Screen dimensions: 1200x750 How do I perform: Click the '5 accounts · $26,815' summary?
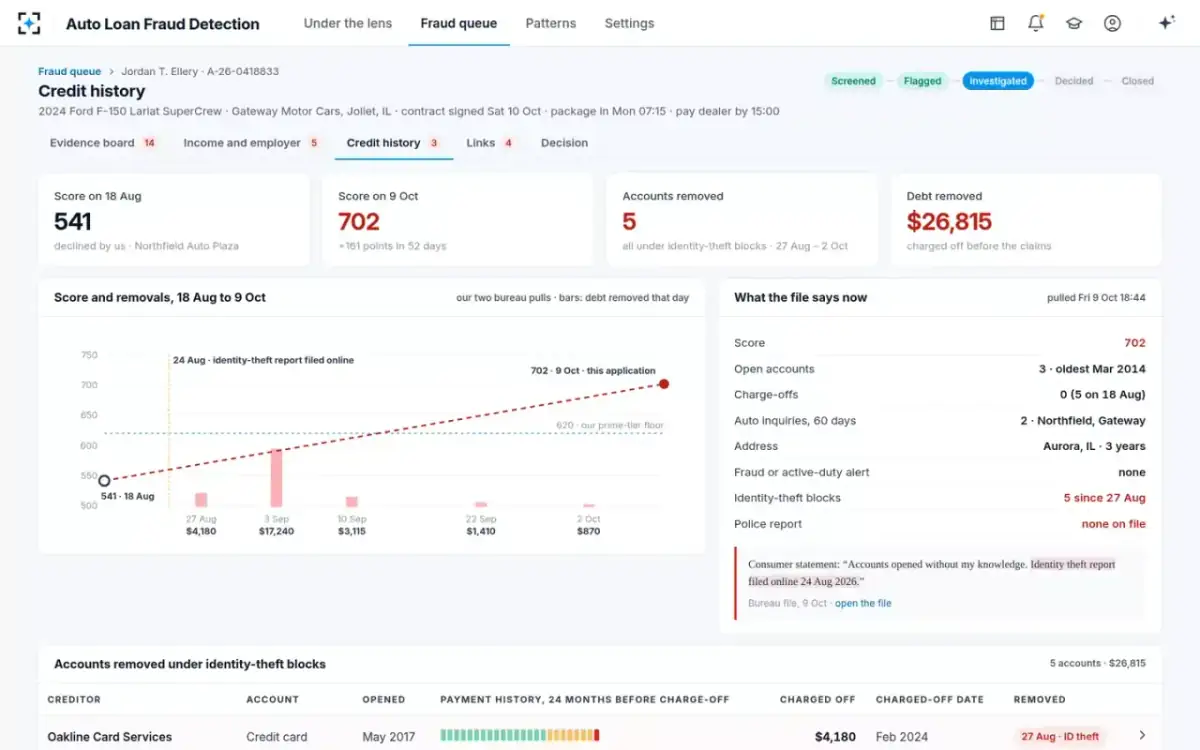pyautogui.click(x=1098, y=664)
